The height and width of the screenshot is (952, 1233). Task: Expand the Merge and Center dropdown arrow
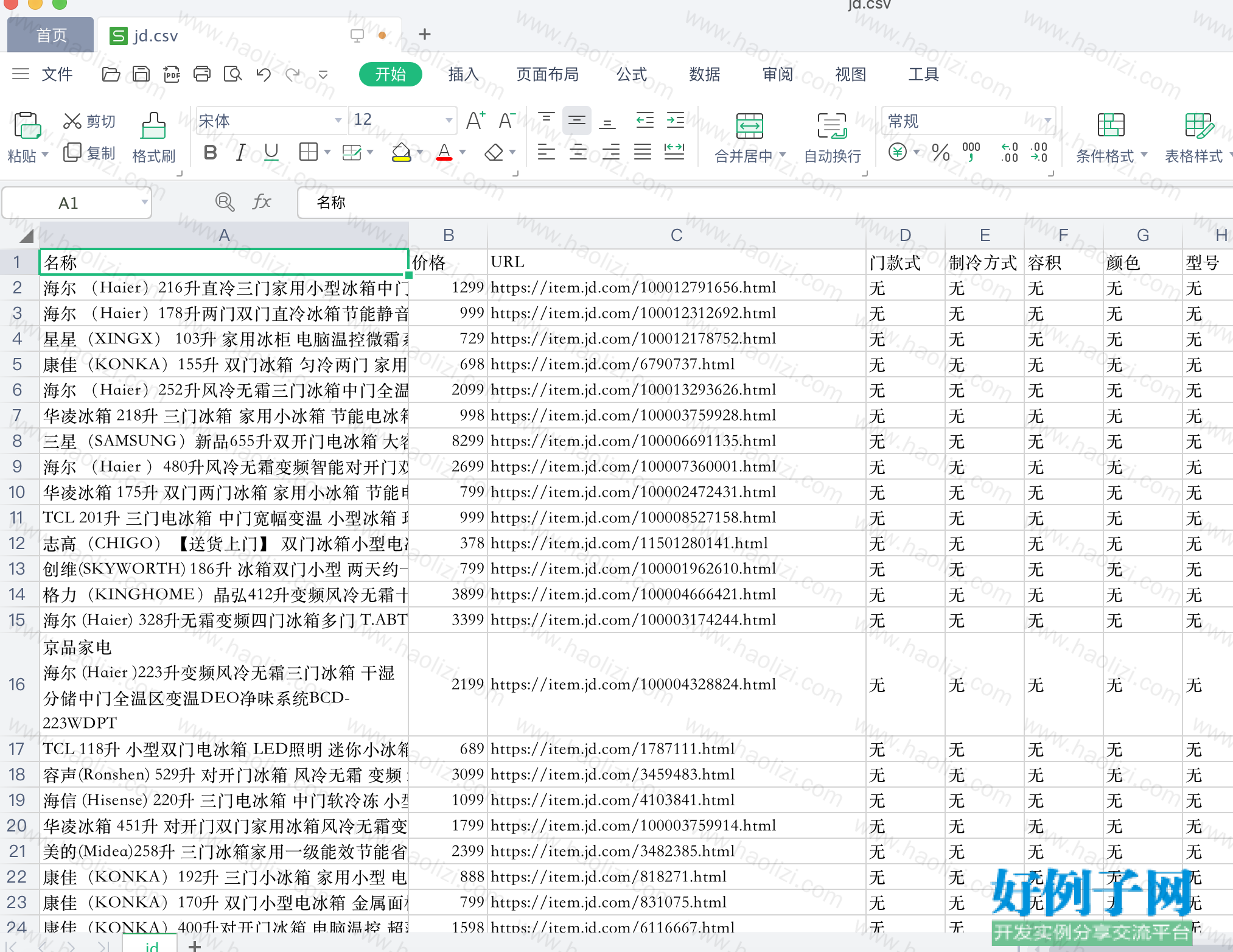pos(783,155)
